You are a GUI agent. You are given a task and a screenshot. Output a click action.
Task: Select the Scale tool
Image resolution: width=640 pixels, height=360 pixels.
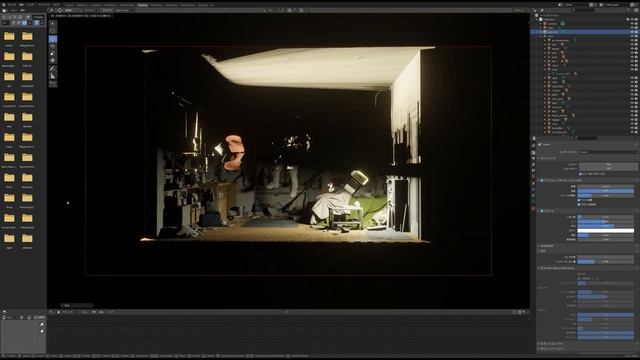[x=53, y=53]
